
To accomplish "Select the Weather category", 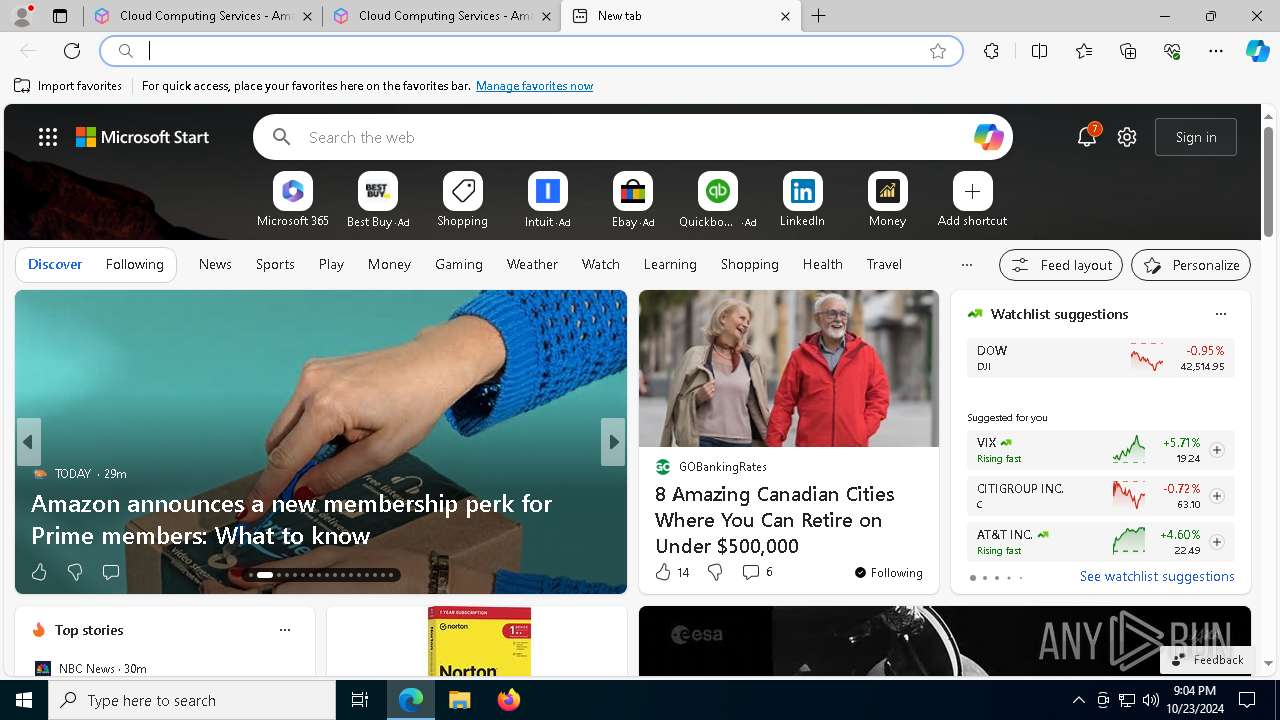I will [532, 264].
